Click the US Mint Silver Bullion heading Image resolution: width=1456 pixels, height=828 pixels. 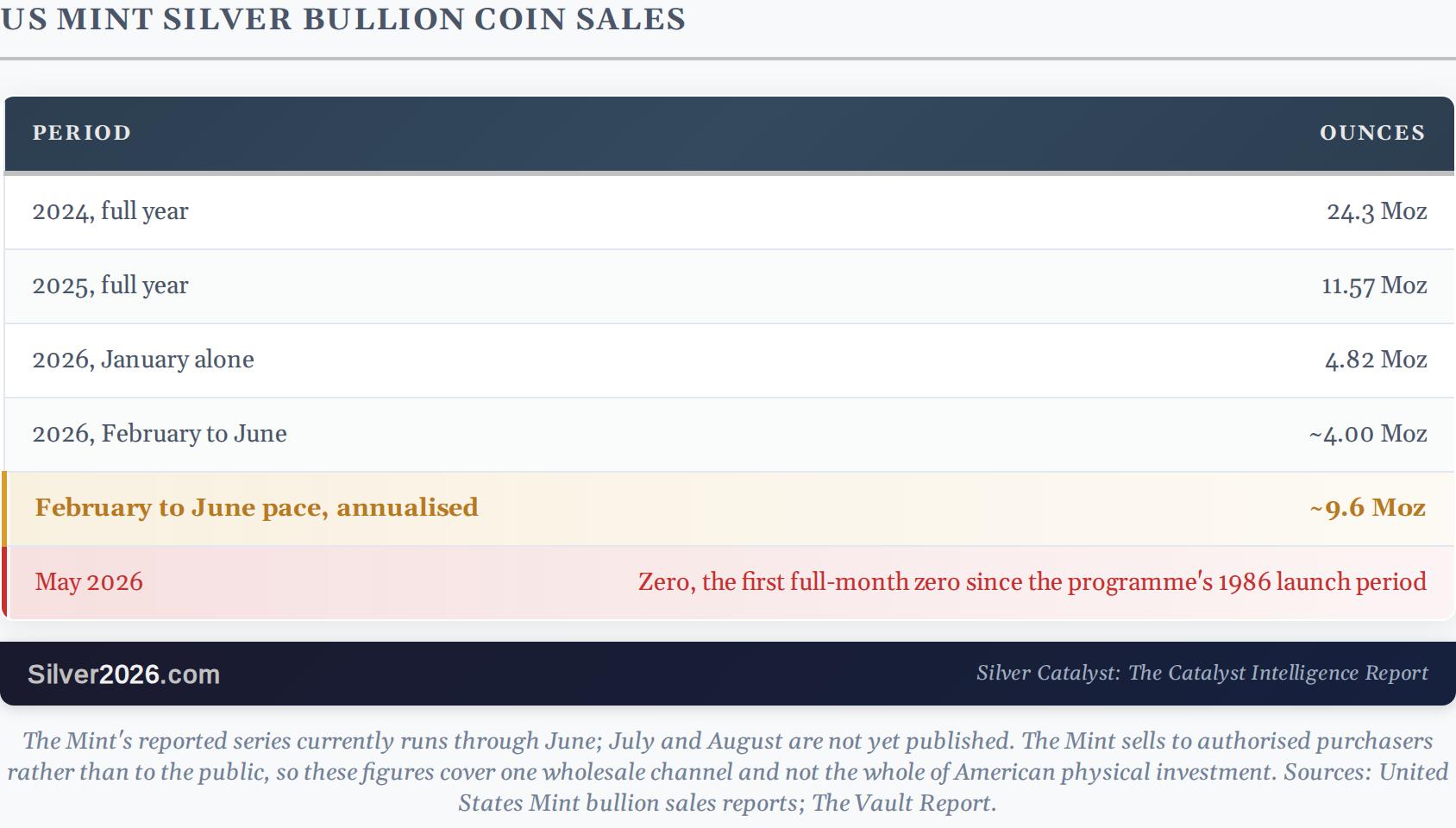point(343,19)
